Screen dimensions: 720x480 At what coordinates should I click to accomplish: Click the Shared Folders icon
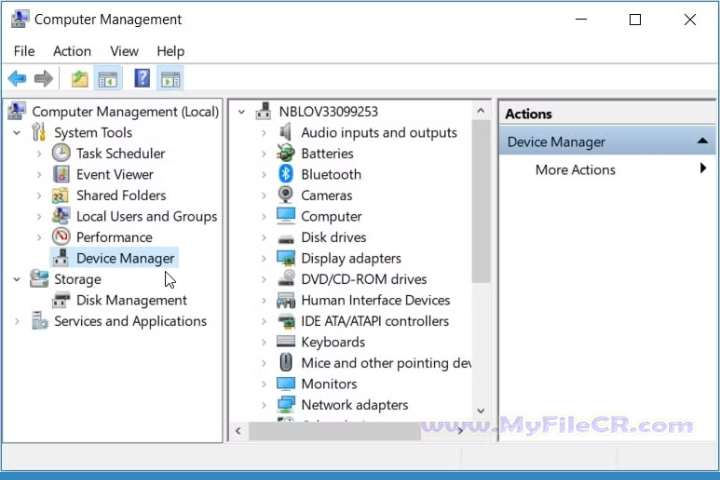60,195
